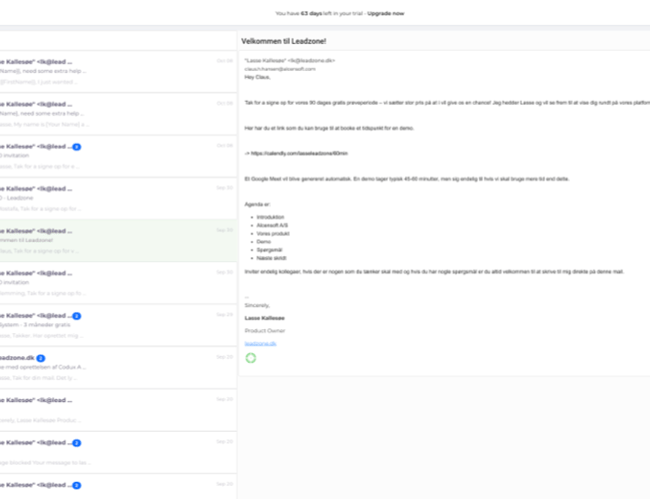Image resolution: width=650 pixels, height=500 pixels.
Task: Open the invitation email dated Oct 06
Action: (x=118, y=156)
